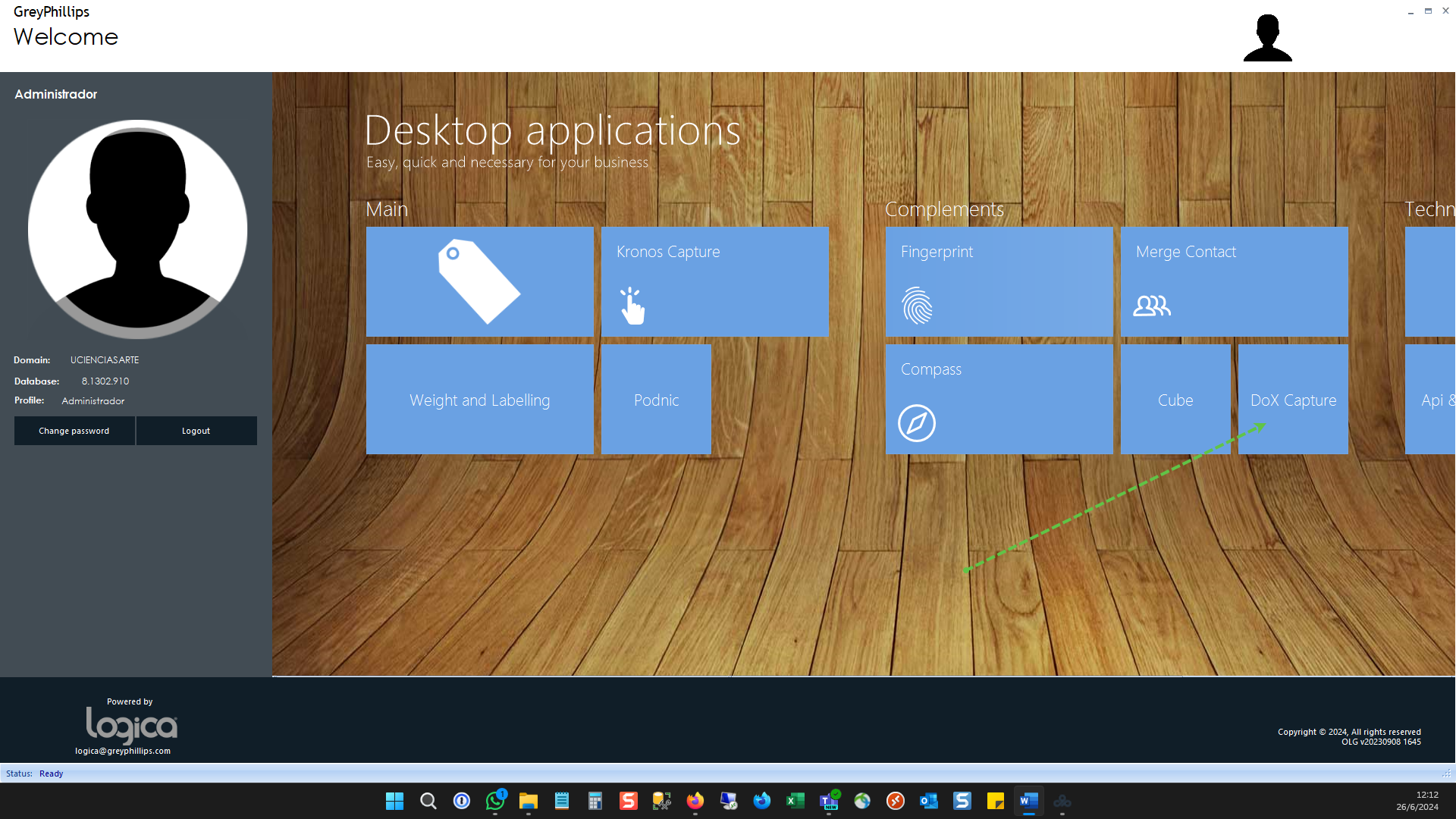This screenshot has width=1456, height=819.
Task: Open the price tag tile in Main
Action: [x=479, y=281]
